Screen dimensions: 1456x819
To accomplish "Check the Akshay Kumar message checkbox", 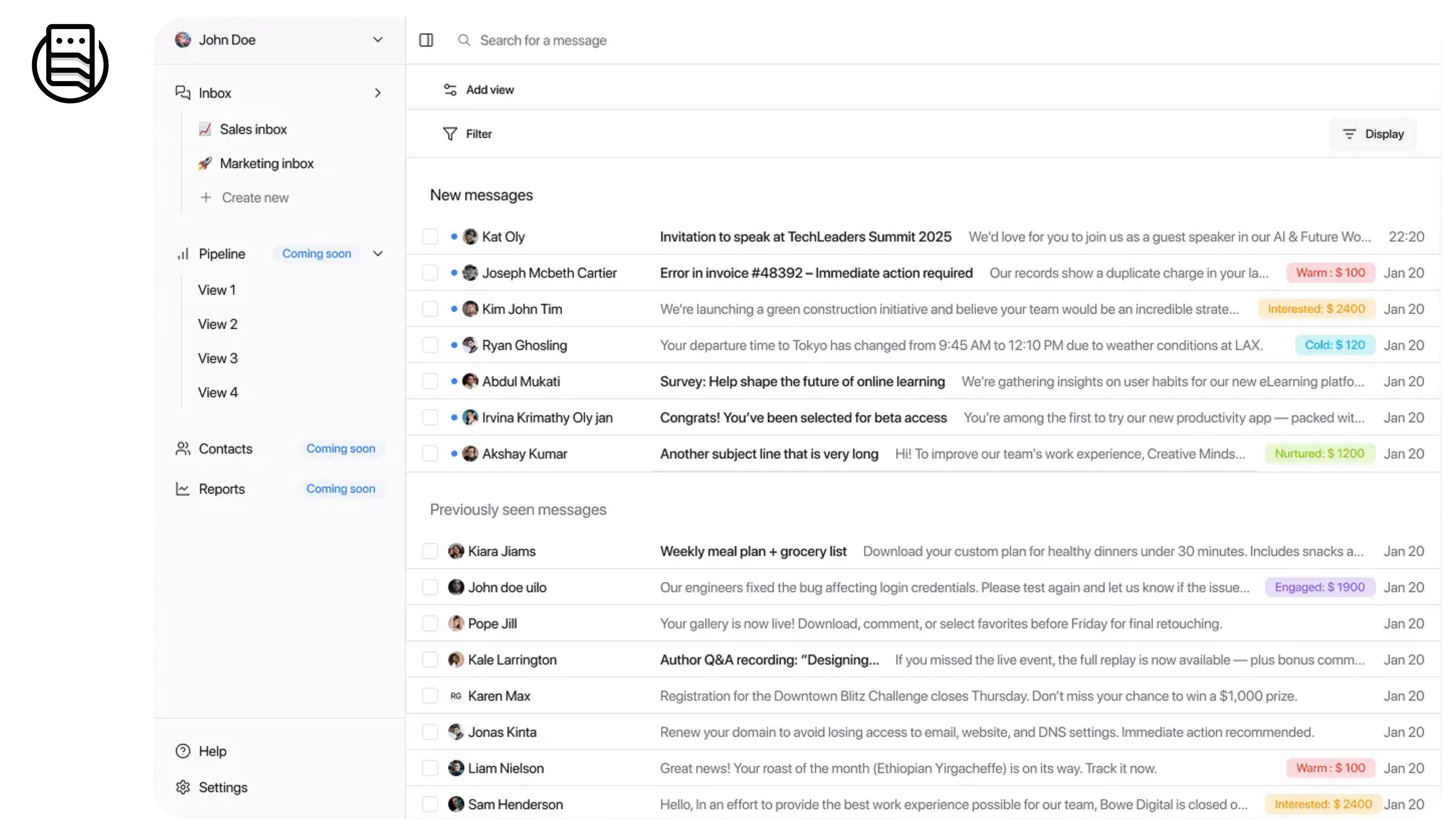I will (430, 454).
